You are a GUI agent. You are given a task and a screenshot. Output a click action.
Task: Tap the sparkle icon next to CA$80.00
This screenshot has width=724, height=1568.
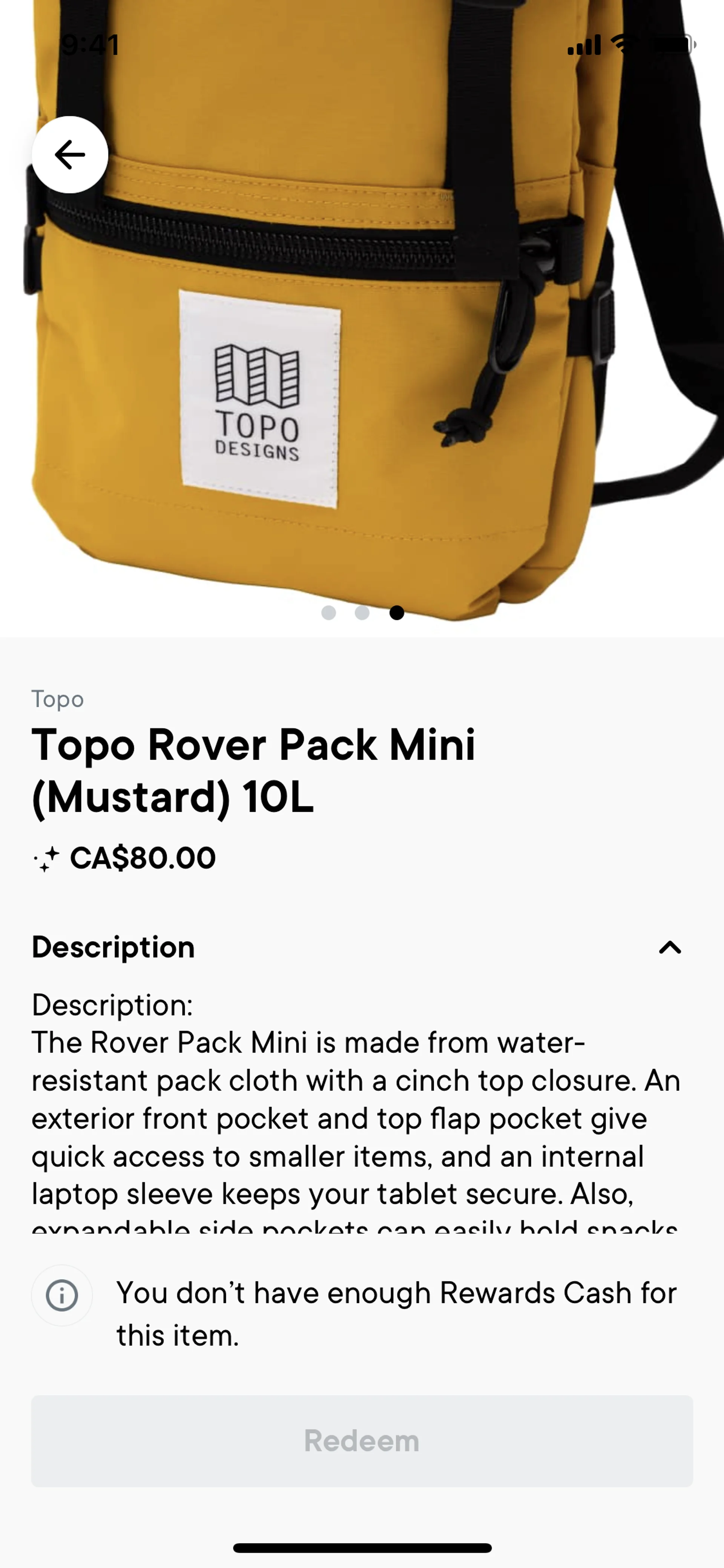coord(46,859)
